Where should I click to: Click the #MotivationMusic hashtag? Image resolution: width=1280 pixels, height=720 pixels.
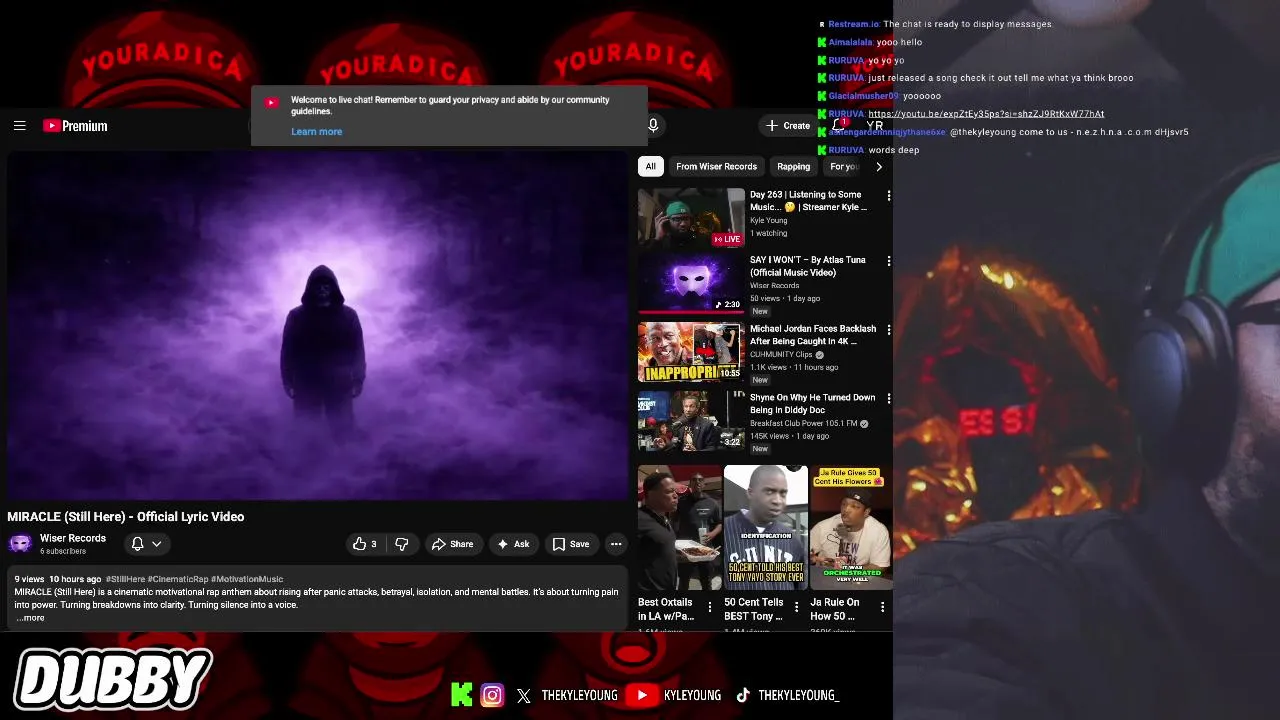point(247,579)
